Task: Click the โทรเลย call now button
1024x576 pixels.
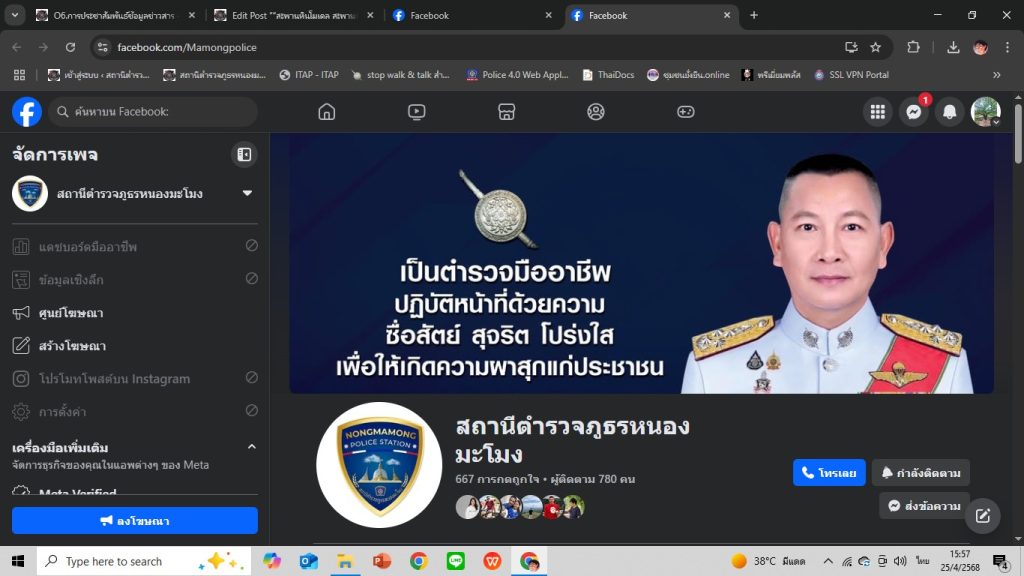Action: coord(829,473)
